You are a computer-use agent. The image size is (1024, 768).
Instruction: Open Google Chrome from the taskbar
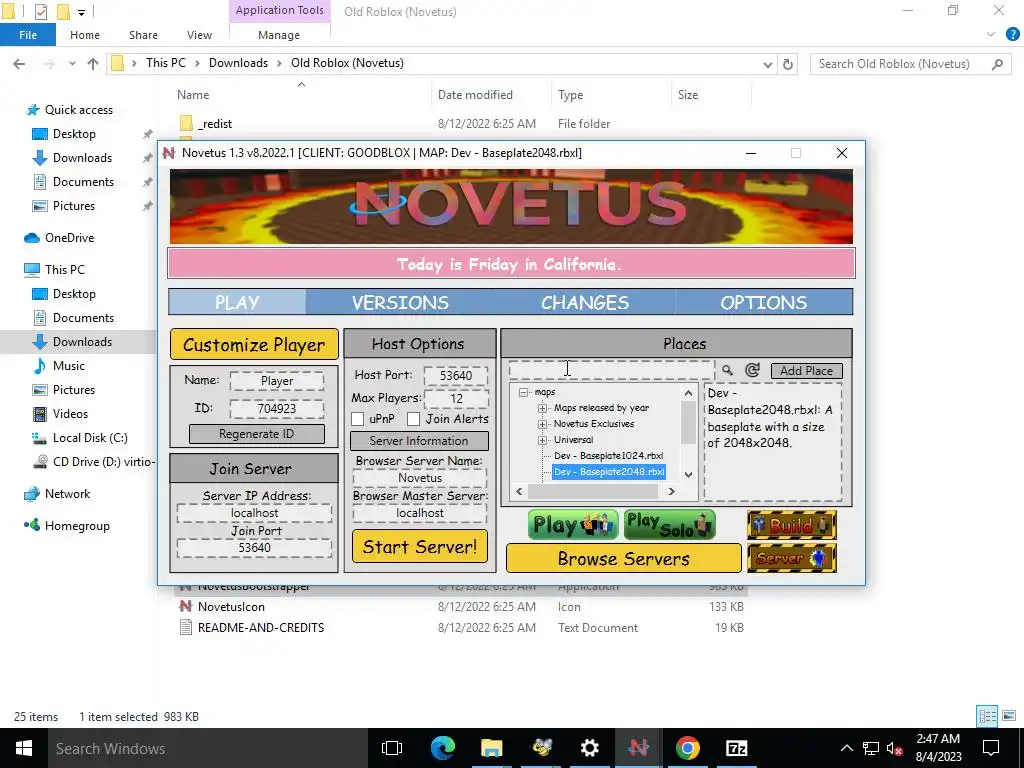click(x=688, y=748)
